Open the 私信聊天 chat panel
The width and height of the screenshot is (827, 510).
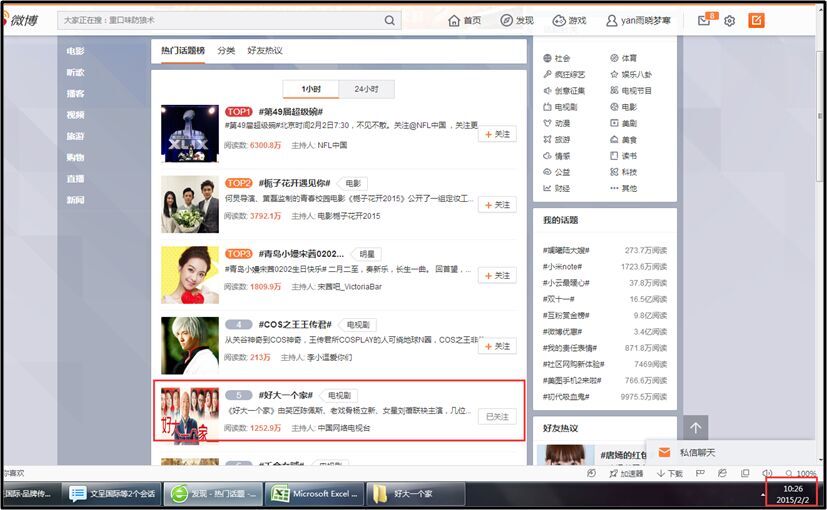click(x=697, y=453)
